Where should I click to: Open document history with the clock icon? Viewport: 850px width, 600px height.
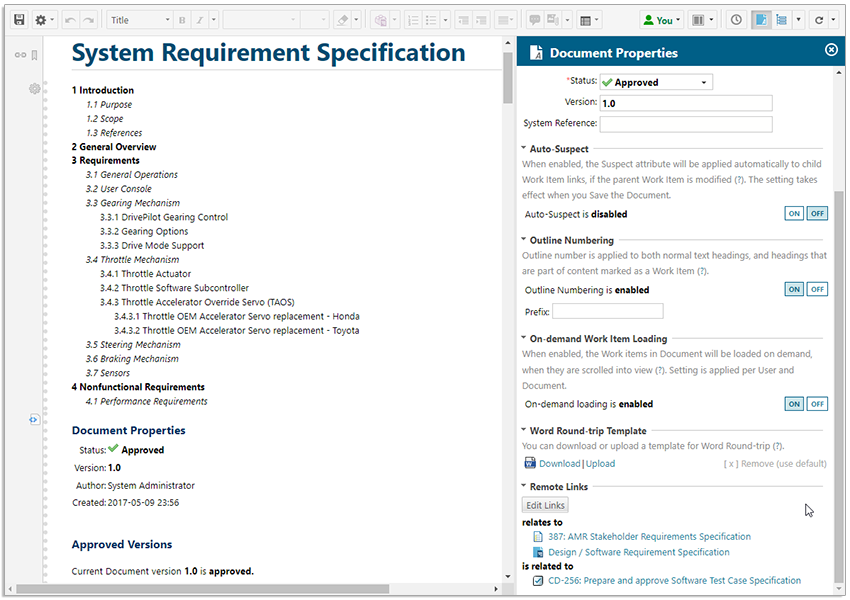[736, 20]
